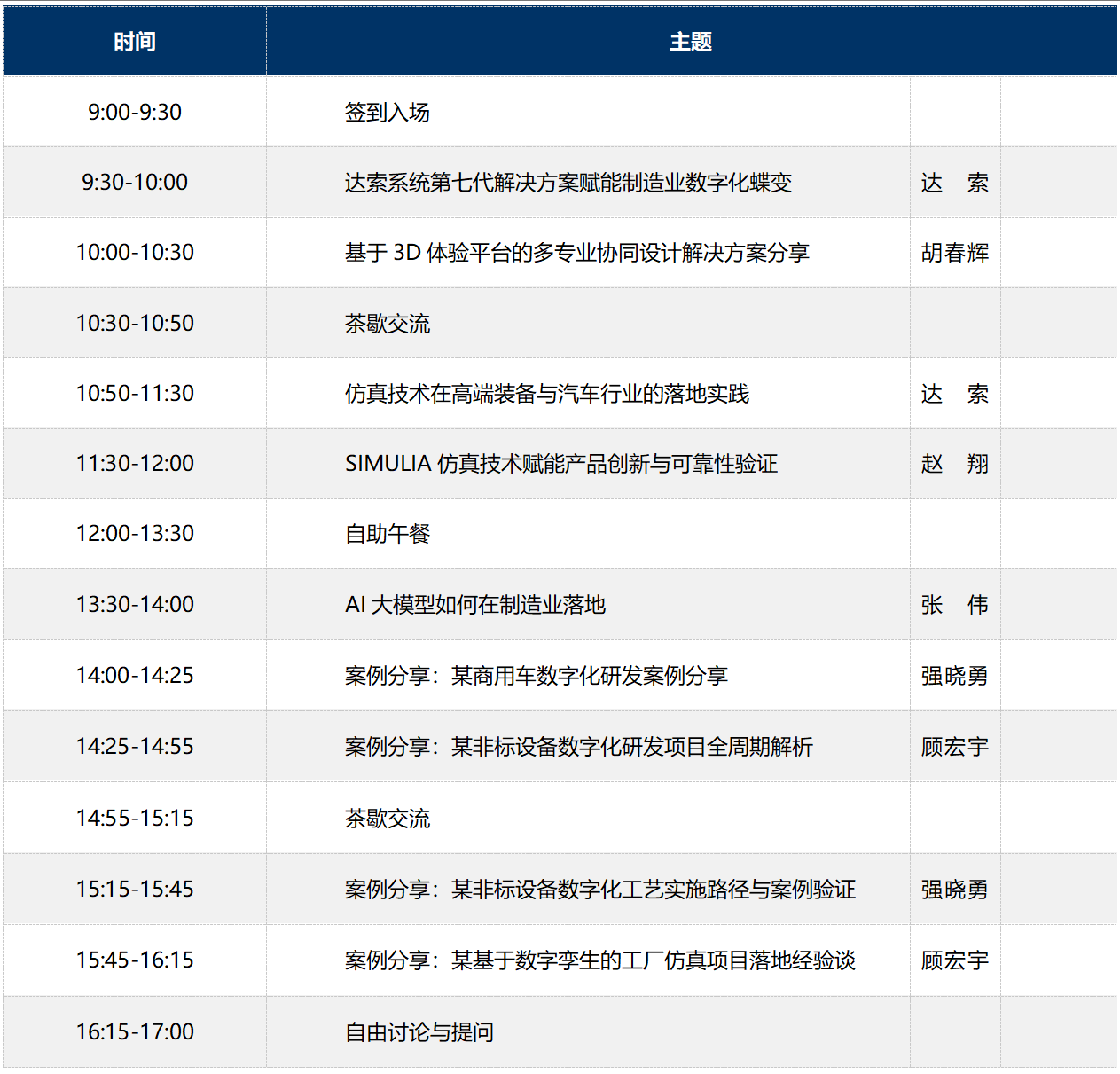Click speaker name 胡春辉
The image size is (1120, 1074).
(x=954, y=253)
